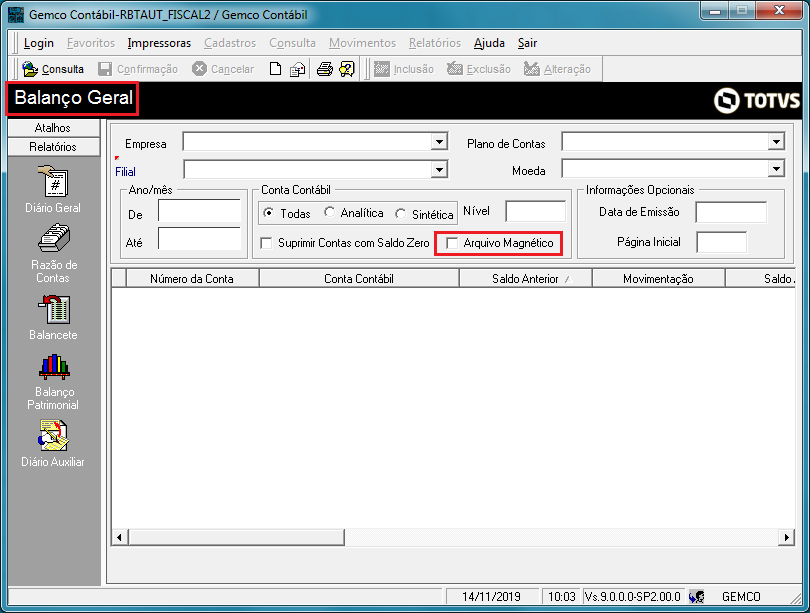Open the Balancete report icon
This screenshot has height=613, width=810.
54,309
